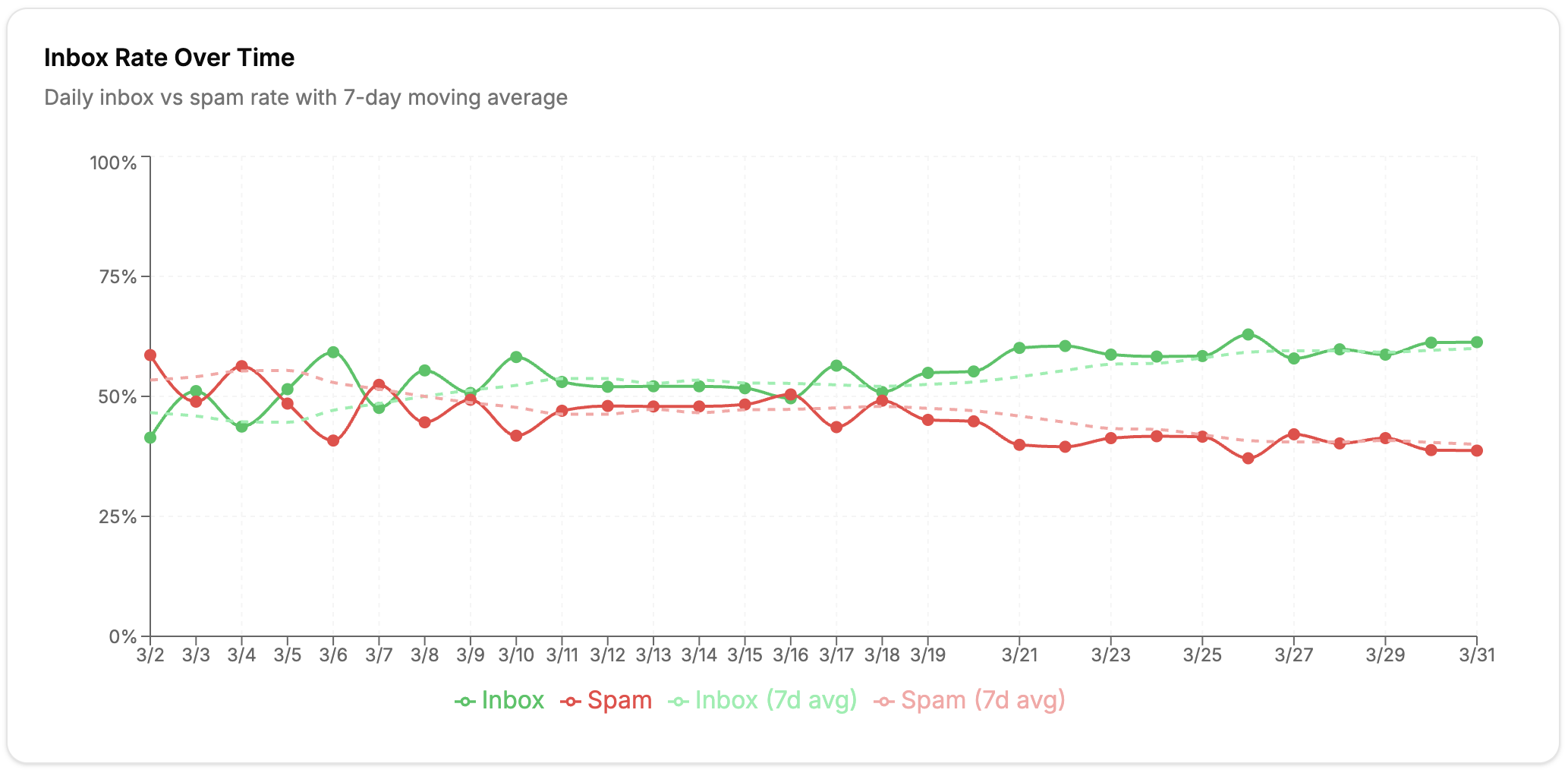The width and height of the screenshot is (1568, 773).
Task: Click the Inbox data point on 3/2
Action: point(150,437)
